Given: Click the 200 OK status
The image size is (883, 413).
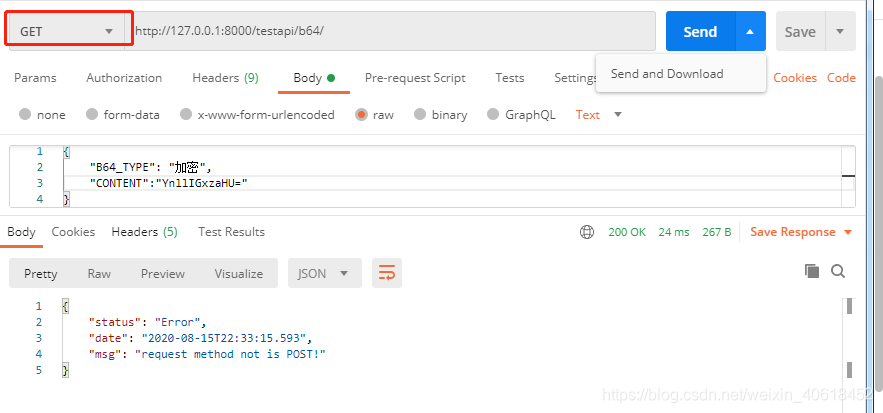Looking at the screenshot, I should tap(627, 232).
